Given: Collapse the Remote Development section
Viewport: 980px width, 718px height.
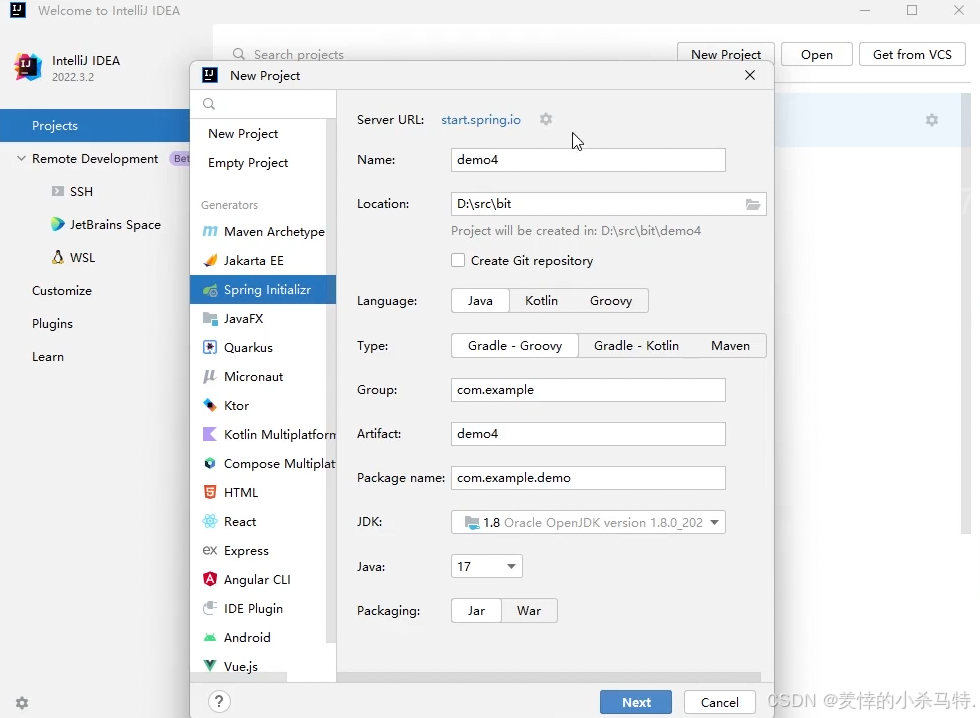Looking at the screenshot, I should point(21,159).
